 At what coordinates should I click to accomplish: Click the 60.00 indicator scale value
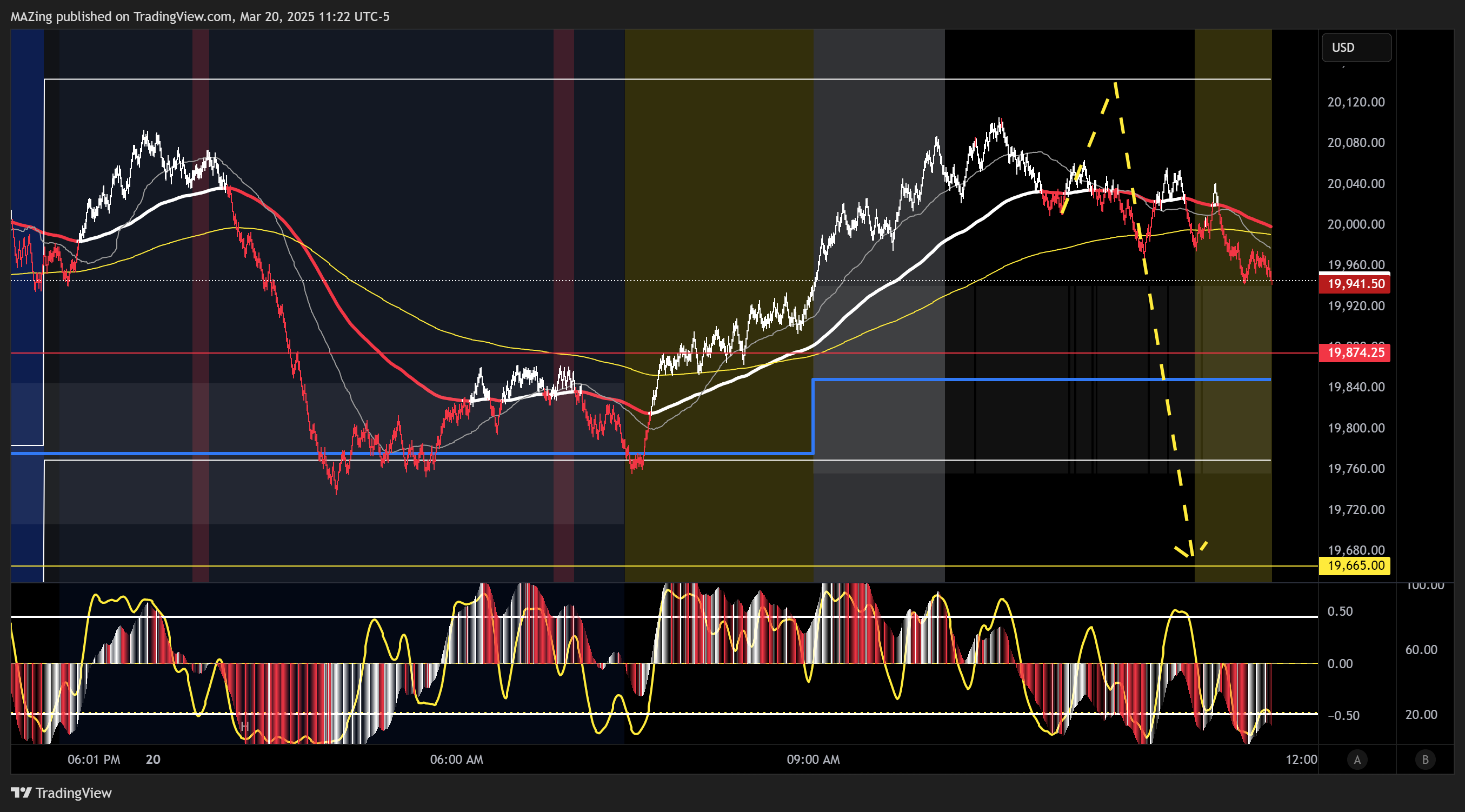pos(1421,650)
